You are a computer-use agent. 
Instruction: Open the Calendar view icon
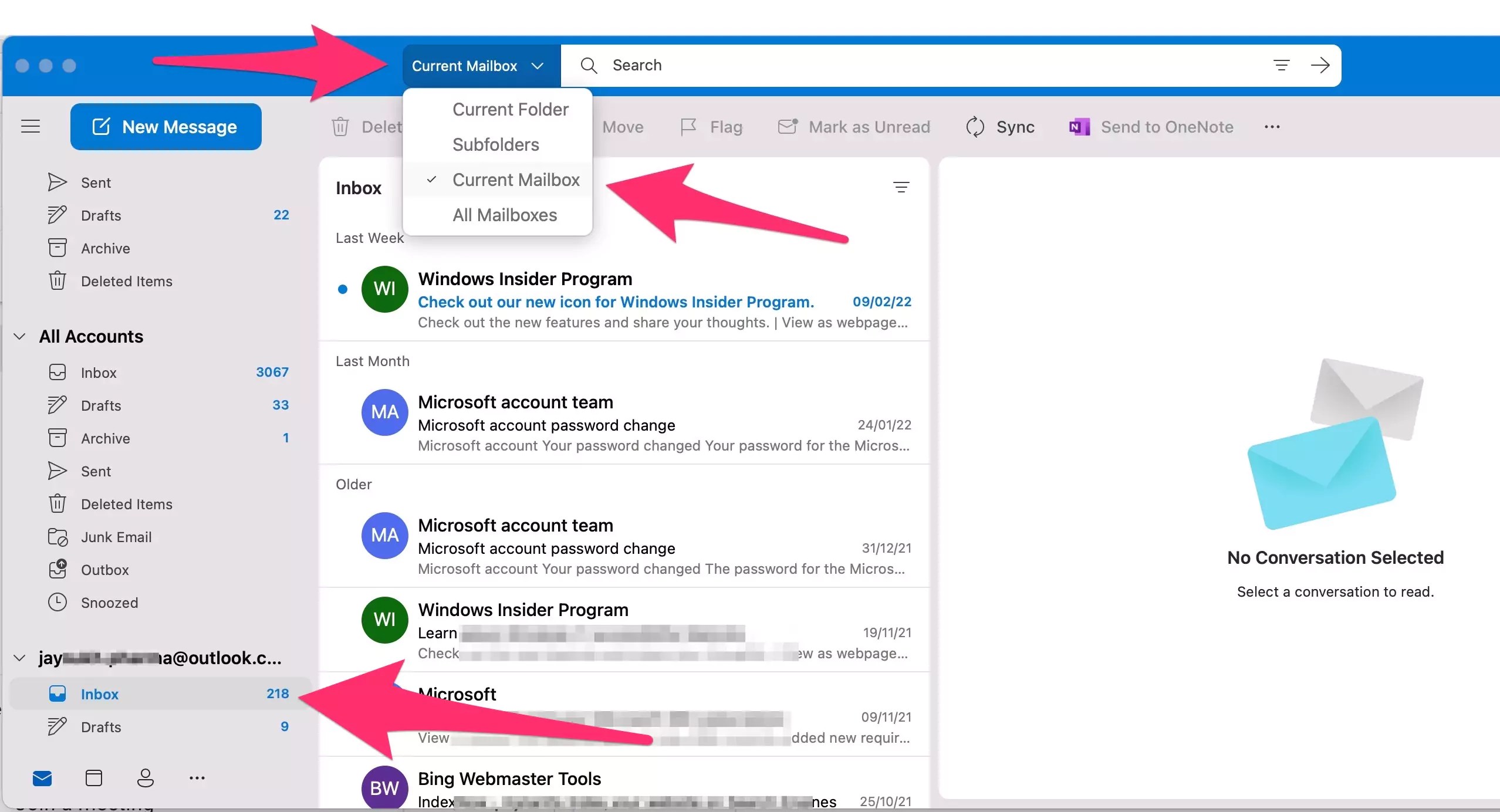pyautogui.click(x=94, y=777)
